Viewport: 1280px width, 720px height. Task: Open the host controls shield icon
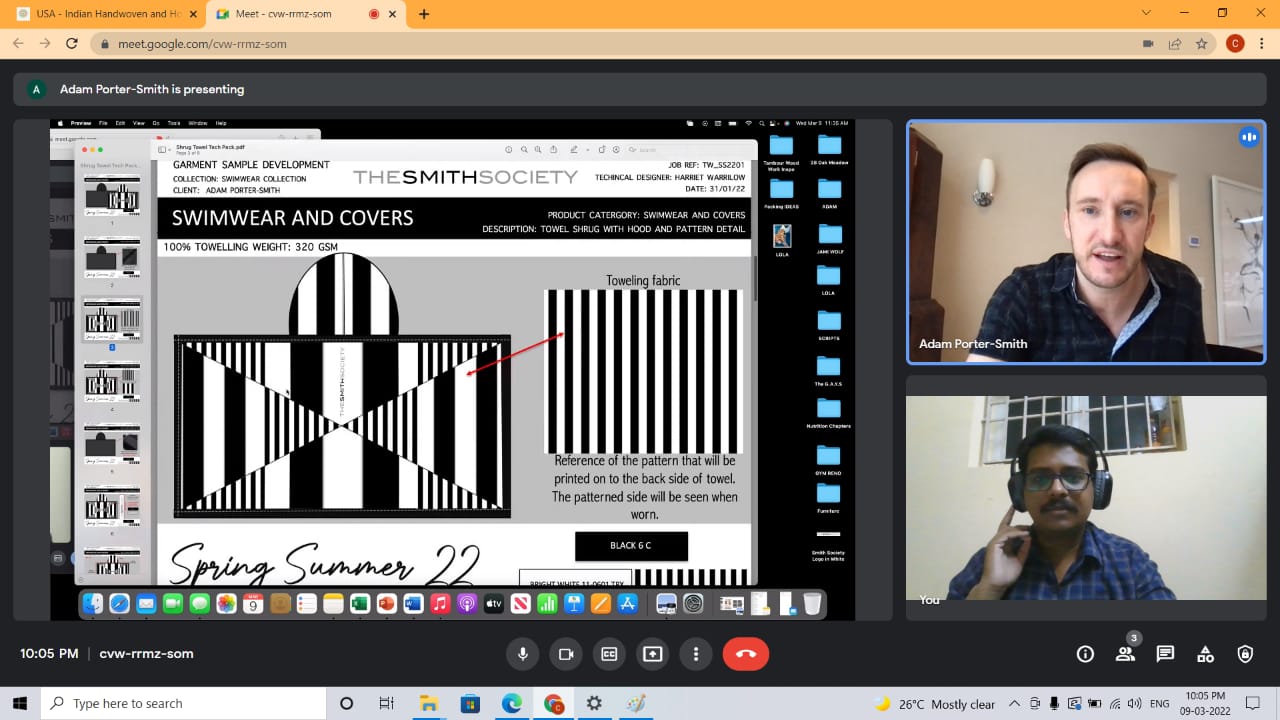pyautogui.click(x=1245, y=654)
